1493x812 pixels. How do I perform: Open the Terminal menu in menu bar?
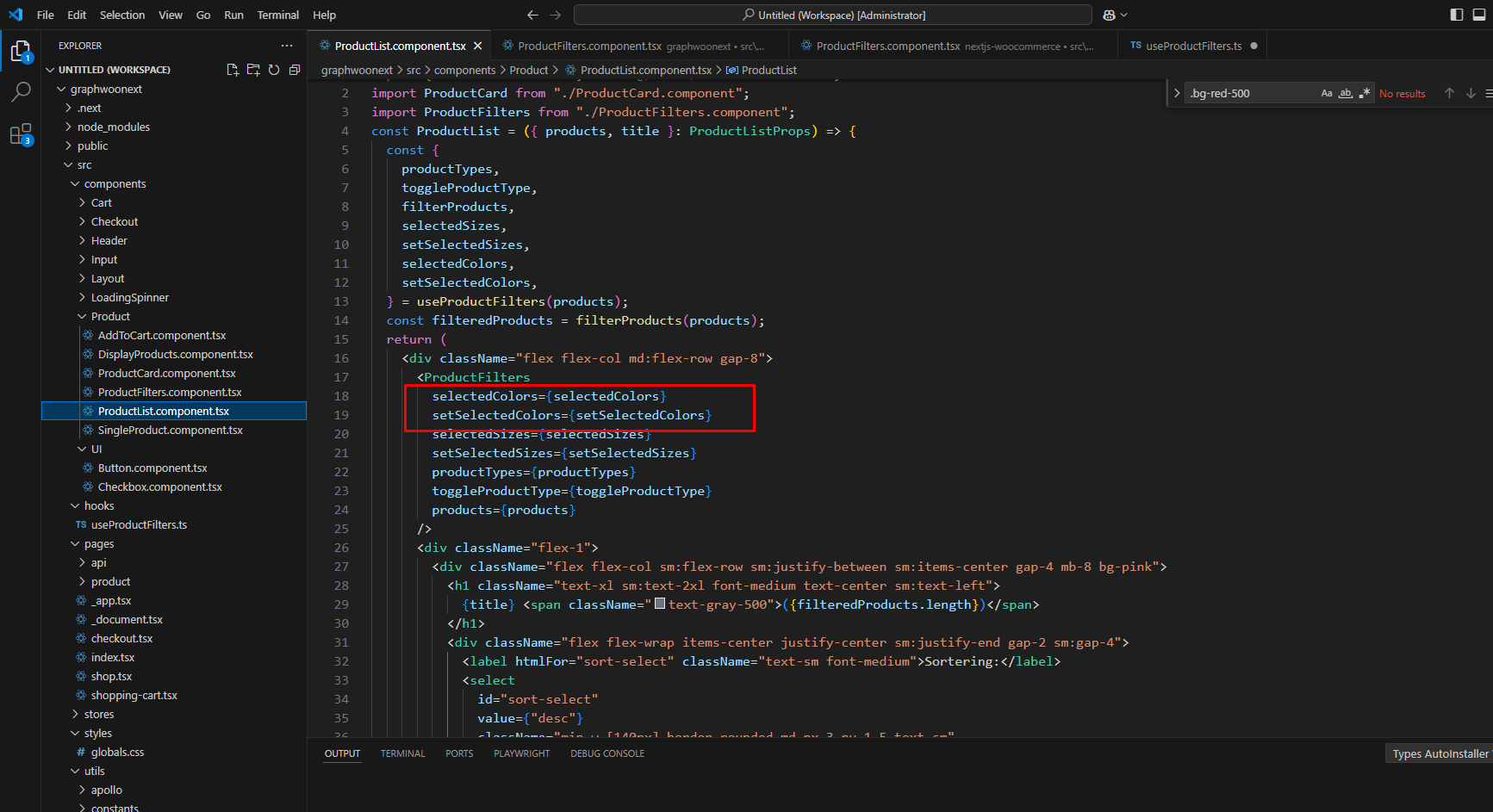click(277, 15)
